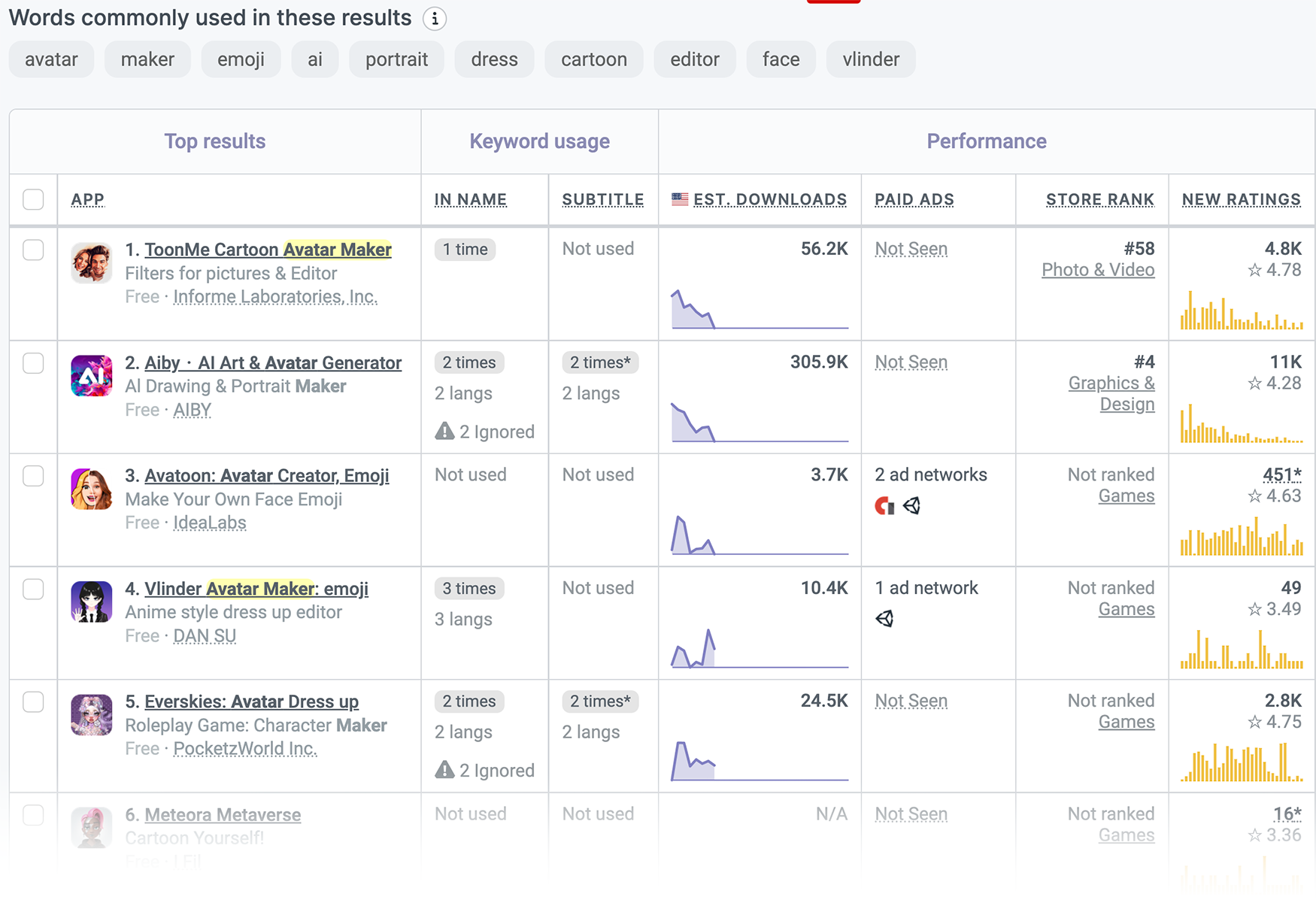Click the warning icon beside Everskies' "2 Ignored"
Screen dimensions: 1316x906
coord(444,769)
